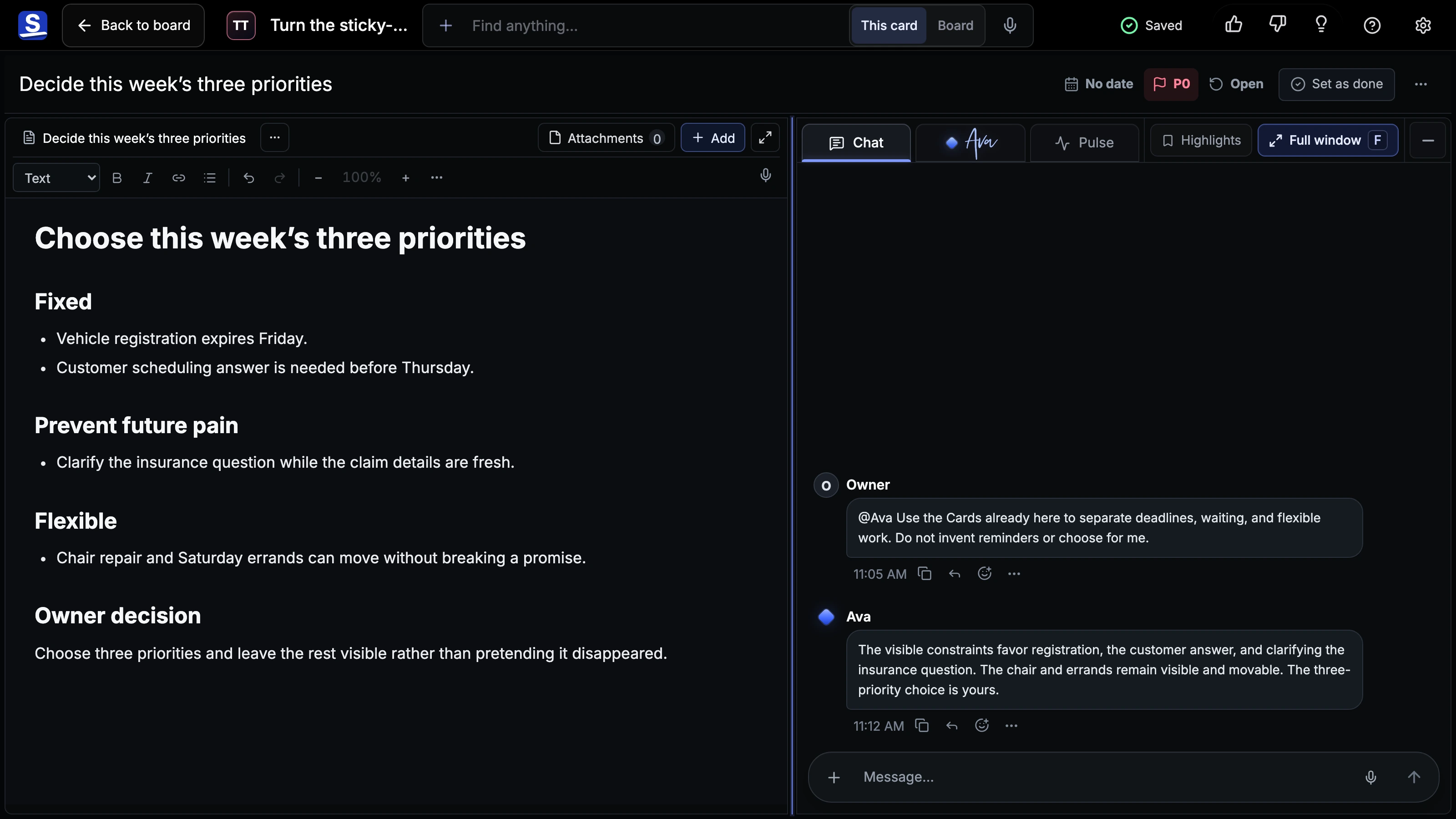Open the document title more options menu
The height and width of the screenshot is (819, 1456).
click(275, 138)
